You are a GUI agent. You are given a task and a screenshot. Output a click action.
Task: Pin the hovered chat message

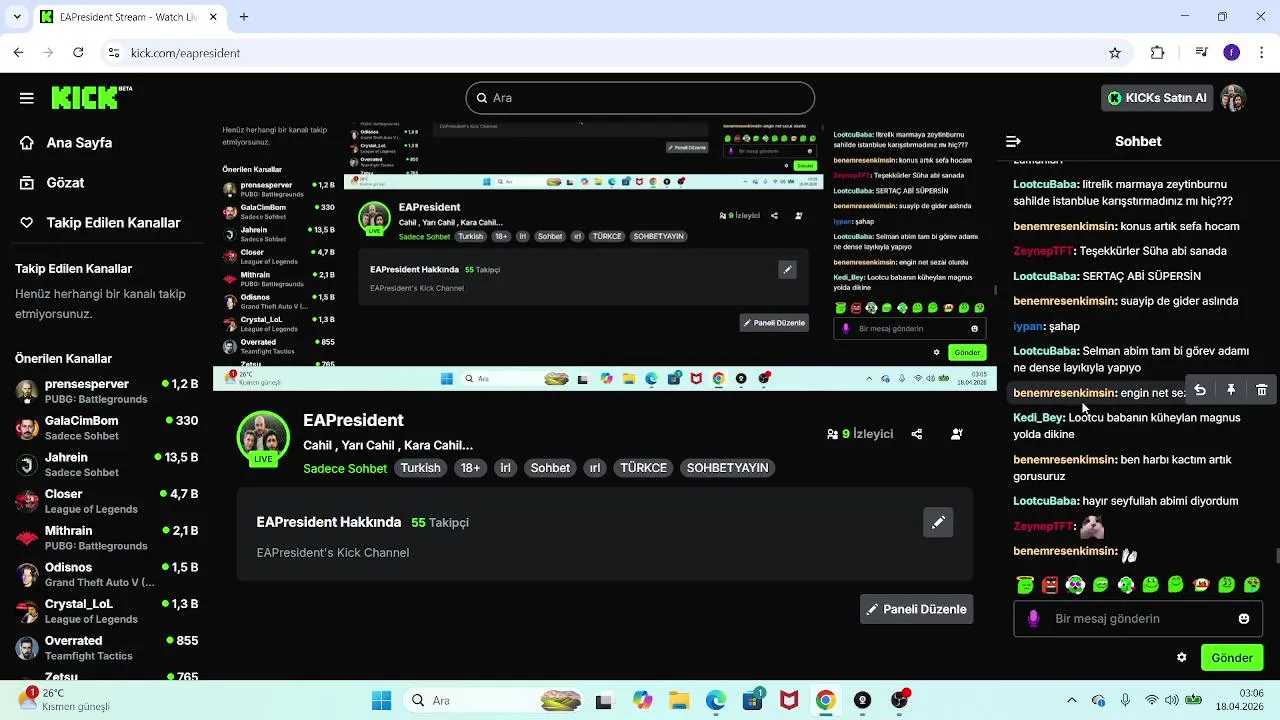point(1231,390)
